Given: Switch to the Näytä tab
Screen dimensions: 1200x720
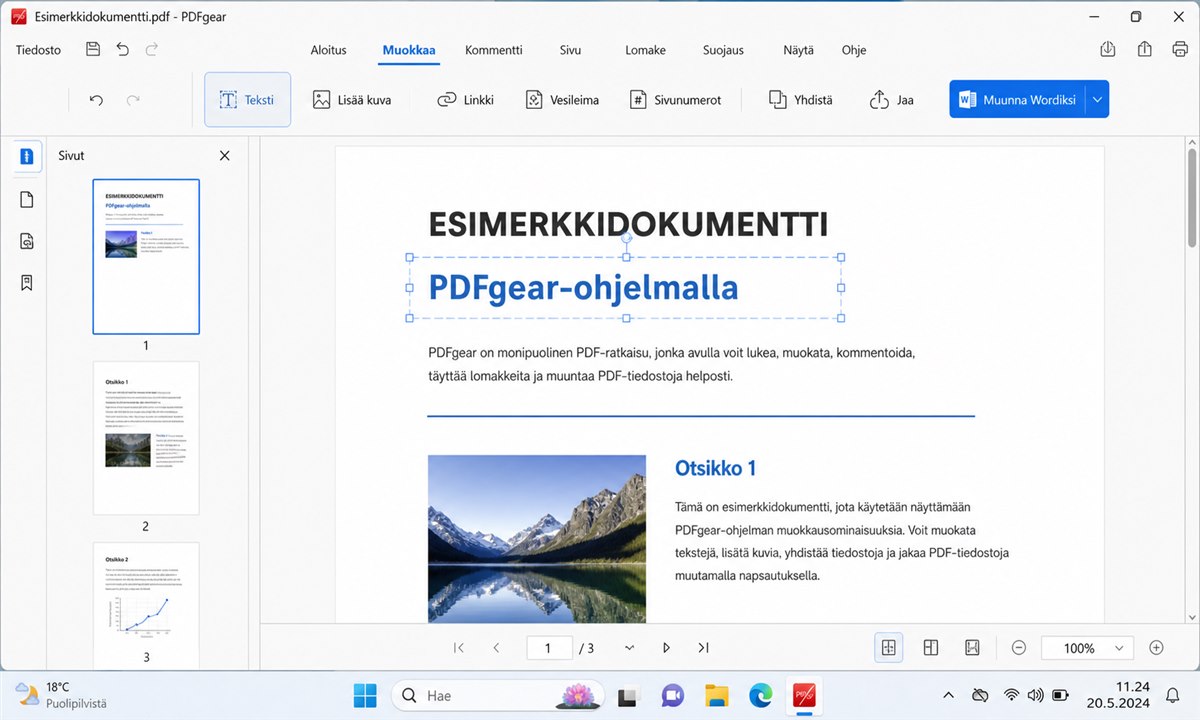Looking at the screenshot, I should 798,50.
